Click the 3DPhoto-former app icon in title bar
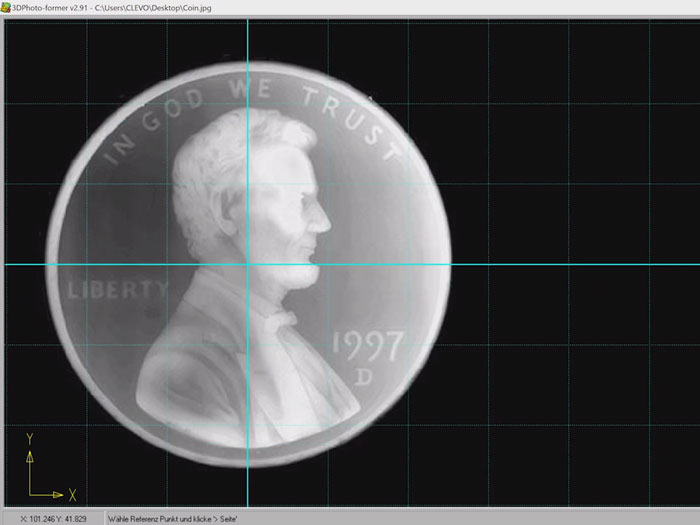The width and height of the screenshot is (700, 525). pyautogui.click(x=7, y=7)
